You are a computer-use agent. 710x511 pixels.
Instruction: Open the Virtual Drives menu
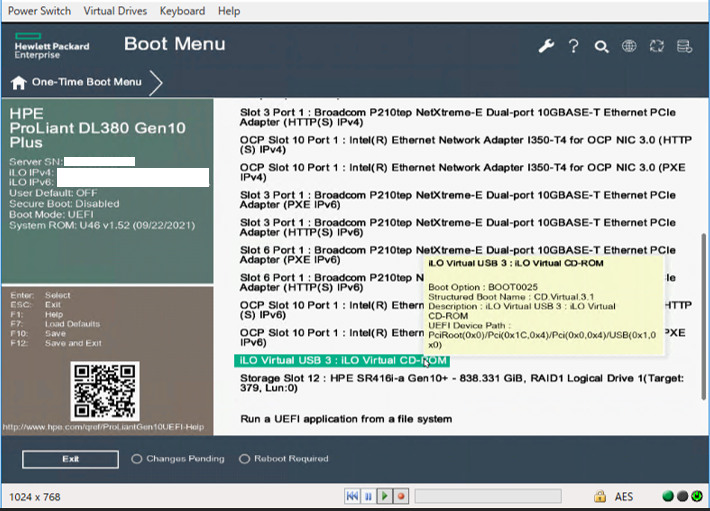[x=115, y=11]
